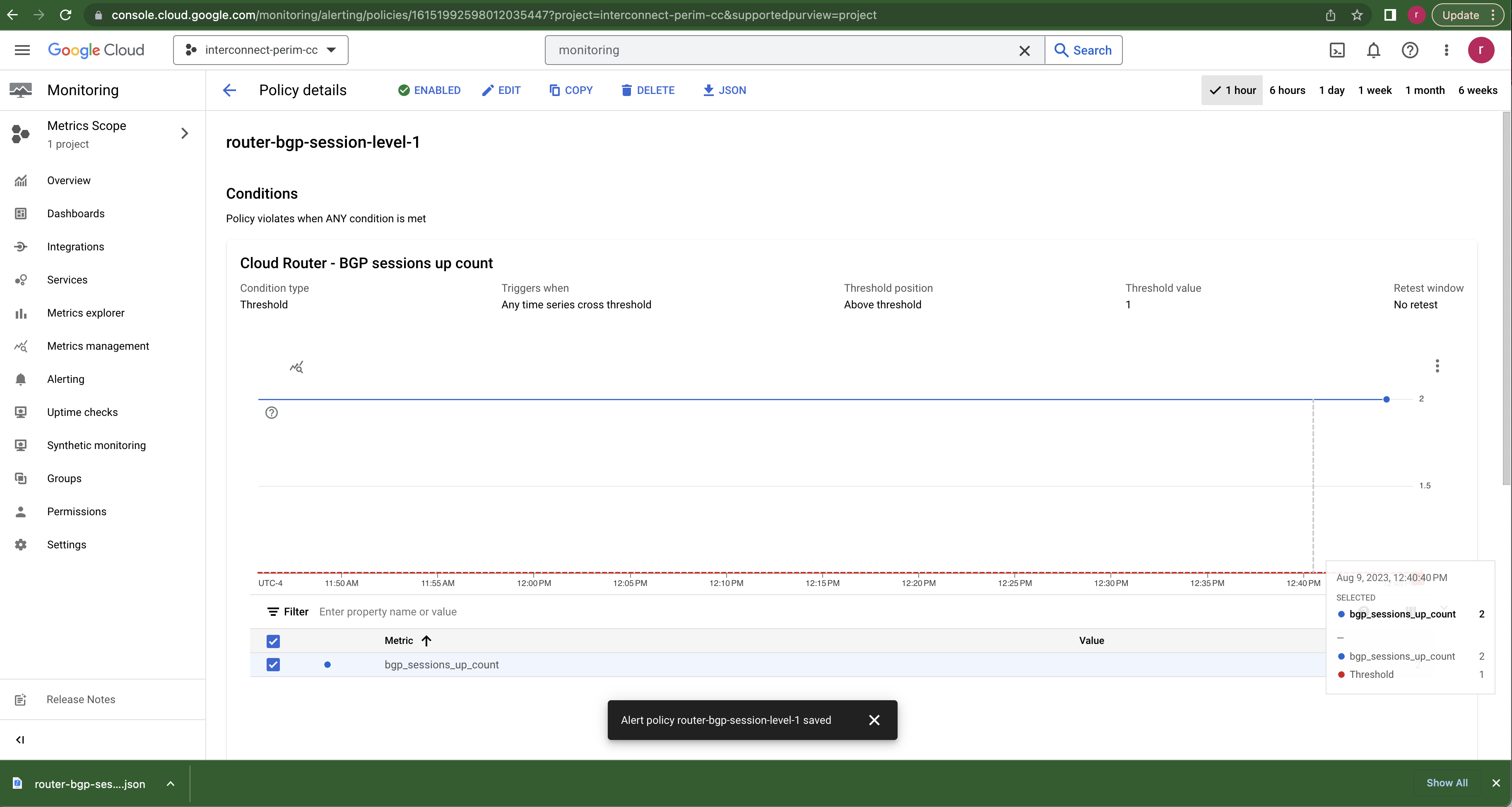The height and width of the screenshot is (807, 1512).
Task: Open the Alerting section
Action: [x=66, y=379]
